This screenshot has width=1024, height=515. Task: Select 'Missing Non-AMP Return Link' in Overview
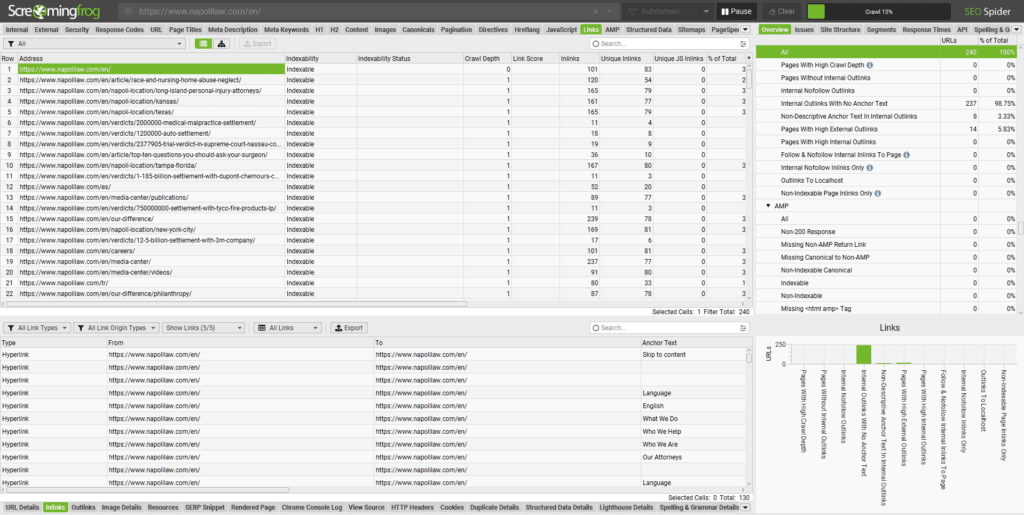pos(886,244)
